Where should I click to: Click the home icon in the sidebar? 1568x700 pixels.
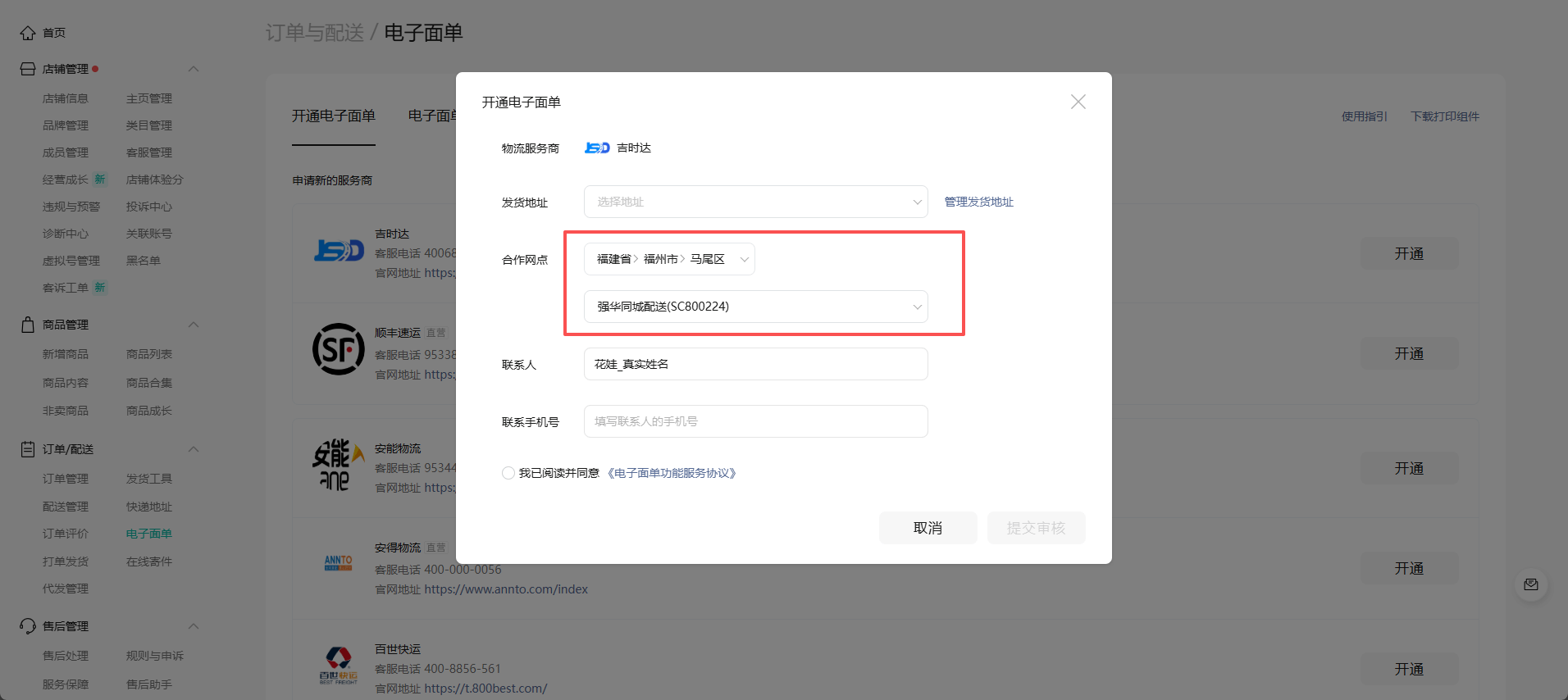point(28,33)
